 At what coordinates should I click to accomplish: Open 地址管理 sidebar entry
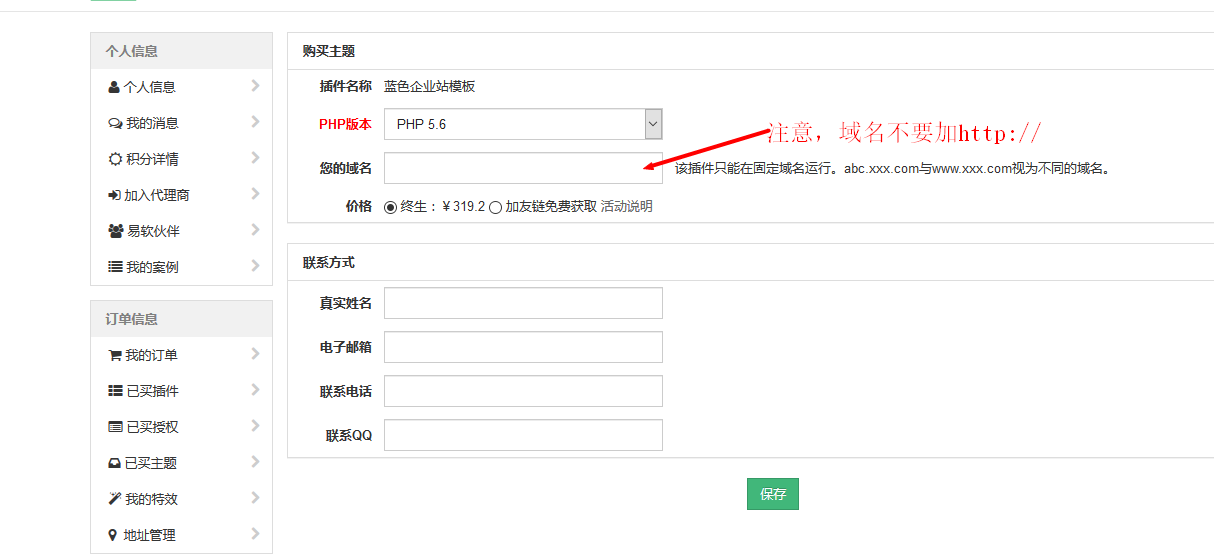(x=149, y=535)
